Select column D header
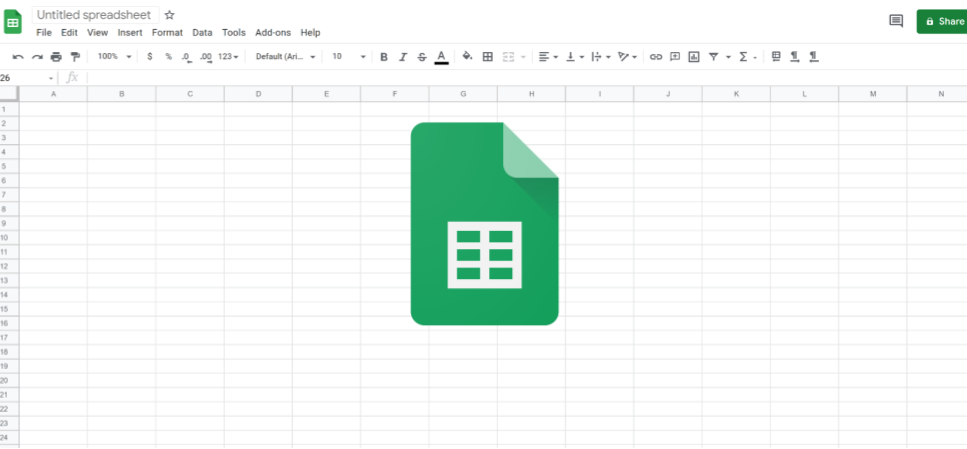The image size is (967, 449). click(258, 94)
